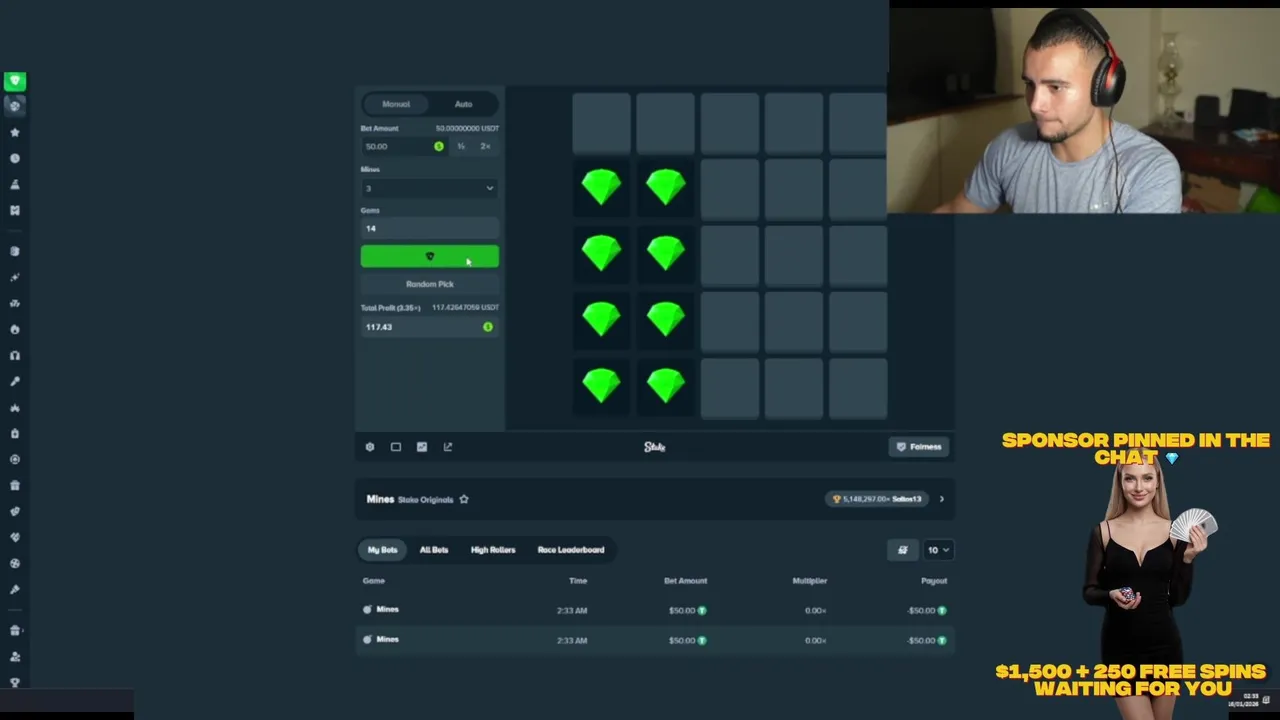Click first row's -$50.00 payout

click(x=927, y=610)
